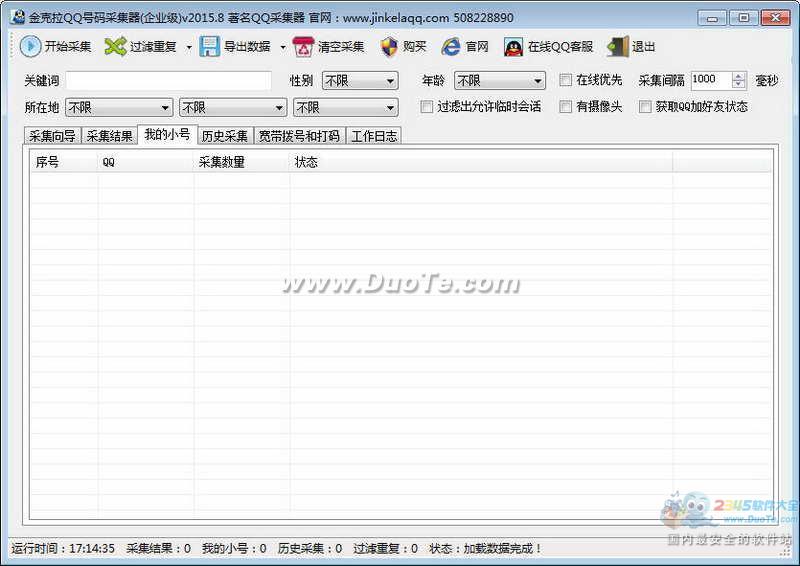Click the 开始采集 label
The height and width of the screenshot is (566, 800).
[68, 47]
